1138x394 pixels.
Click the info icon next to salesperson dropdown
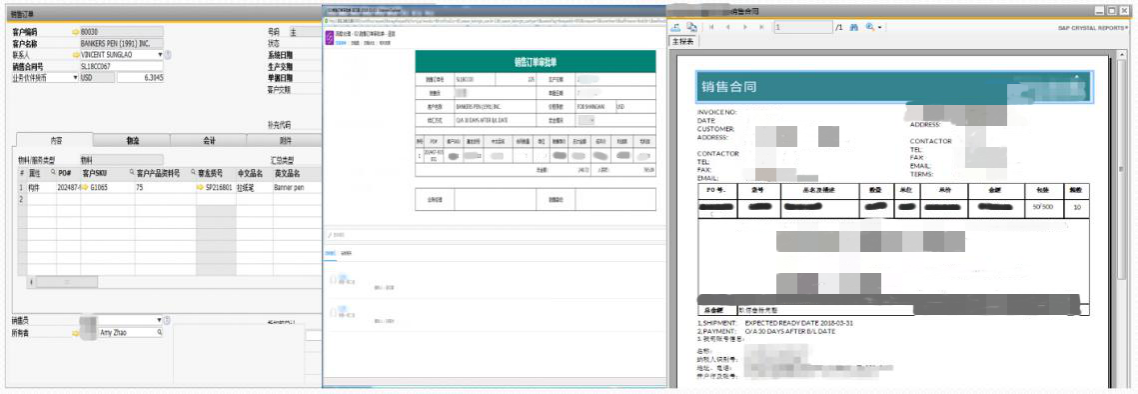[x=168, y=320]
